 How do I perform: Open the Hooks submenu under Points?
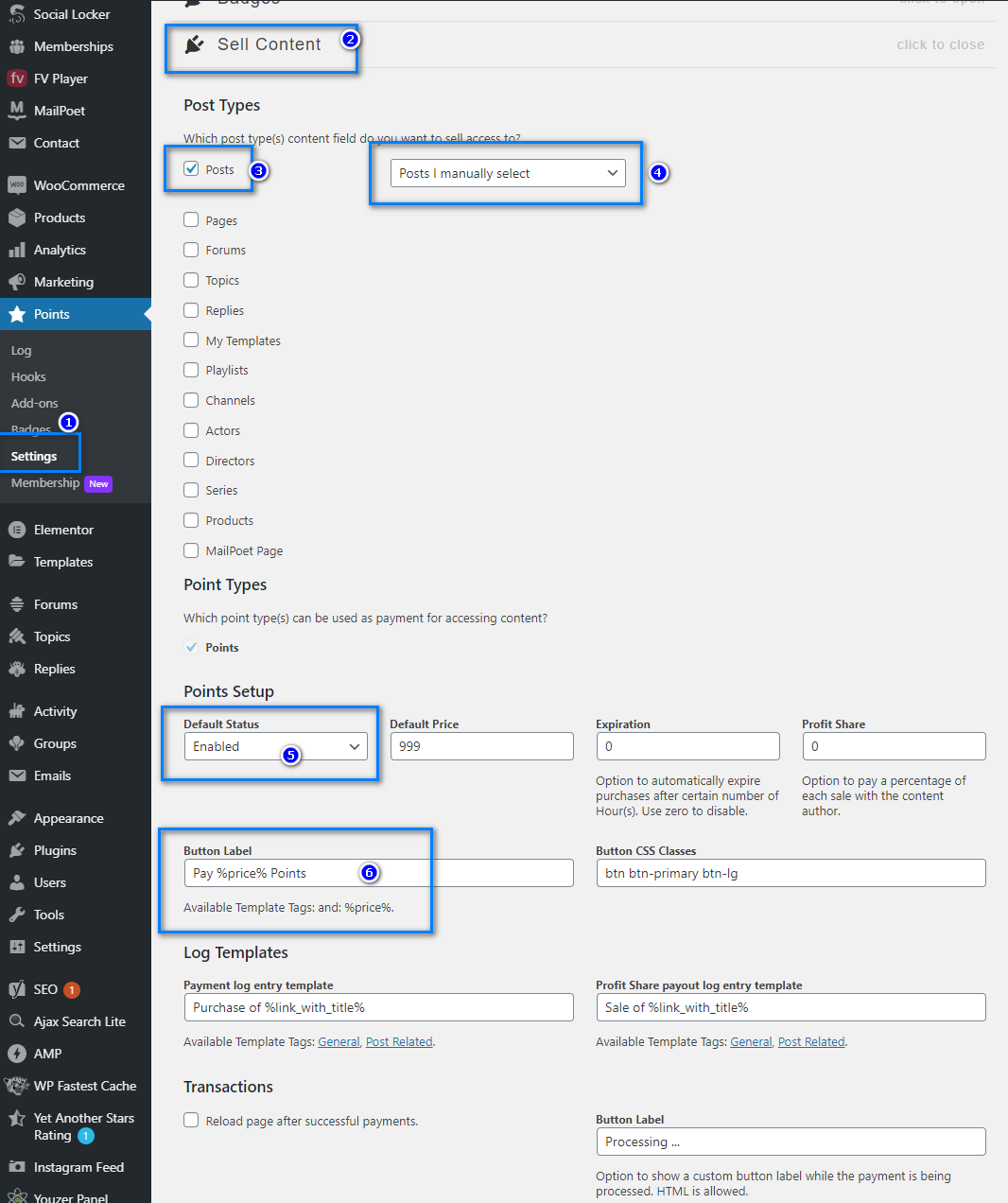(x=28, y=376)
